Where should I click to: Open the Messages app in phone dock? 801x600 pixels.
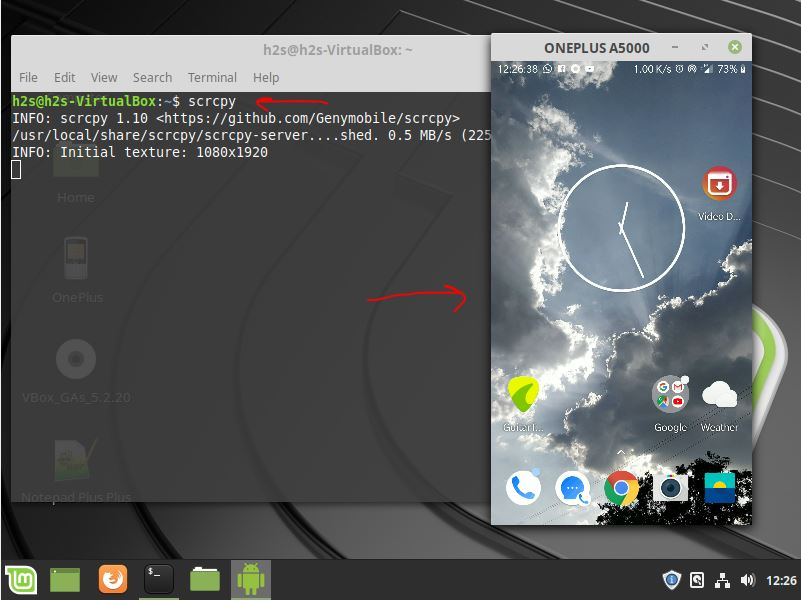point(572,488)
